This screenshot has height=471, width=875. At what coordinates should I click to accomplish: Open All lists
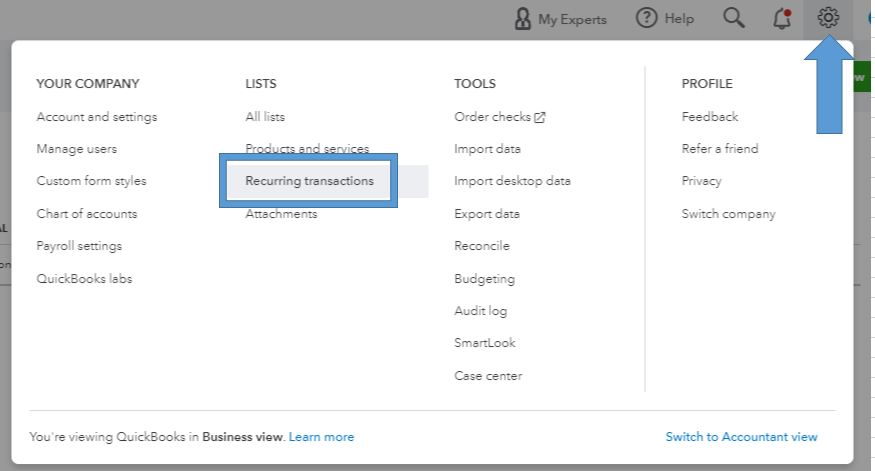[x=265, y=117]
